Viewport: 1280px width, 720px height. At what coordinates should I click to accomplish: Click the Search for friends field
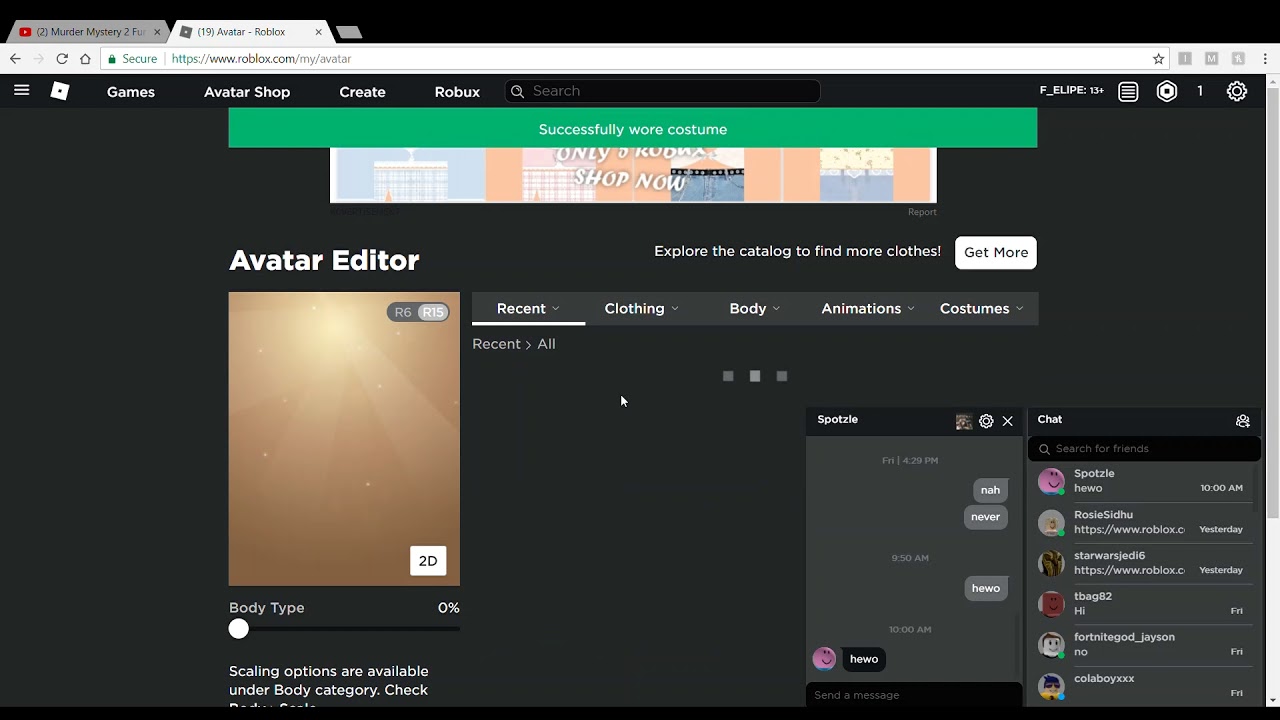point(1144,449)
